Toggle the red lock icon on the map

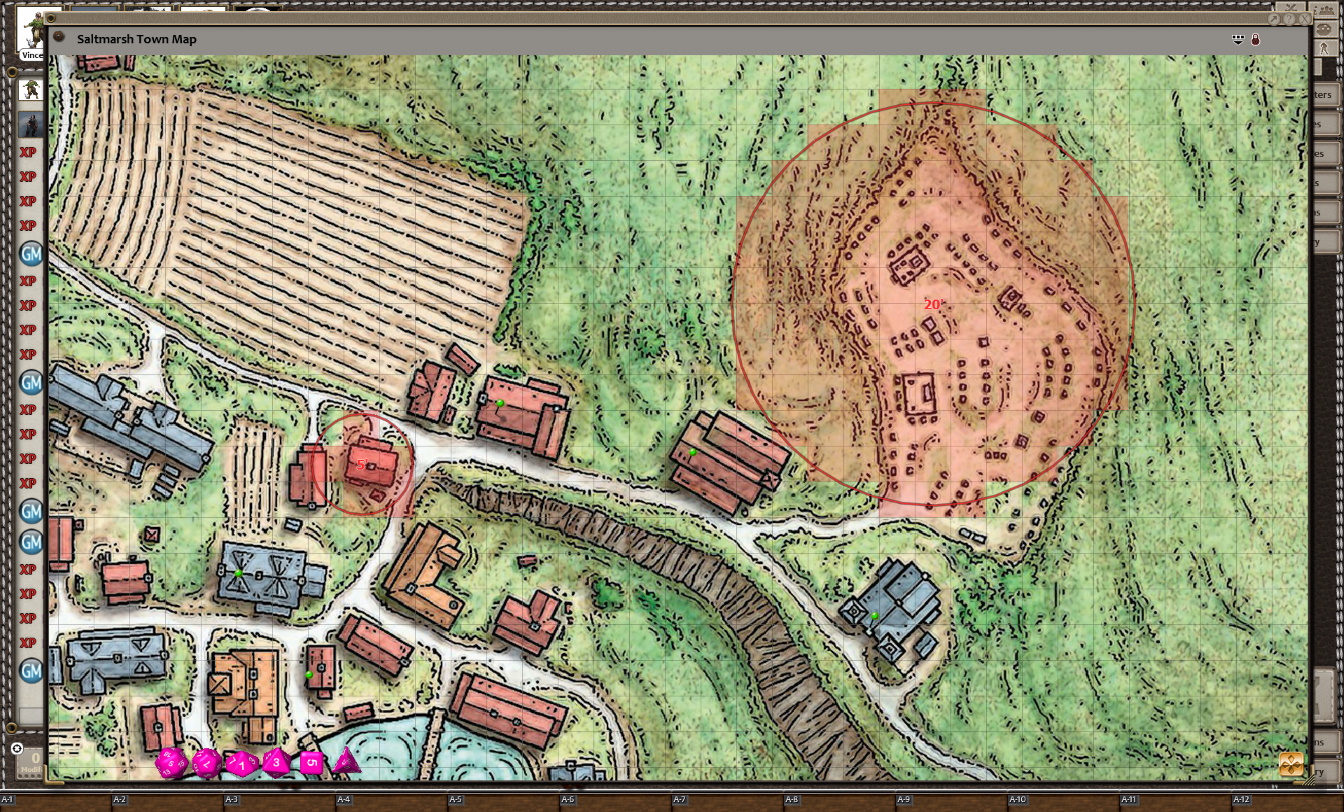(1255, 39)
